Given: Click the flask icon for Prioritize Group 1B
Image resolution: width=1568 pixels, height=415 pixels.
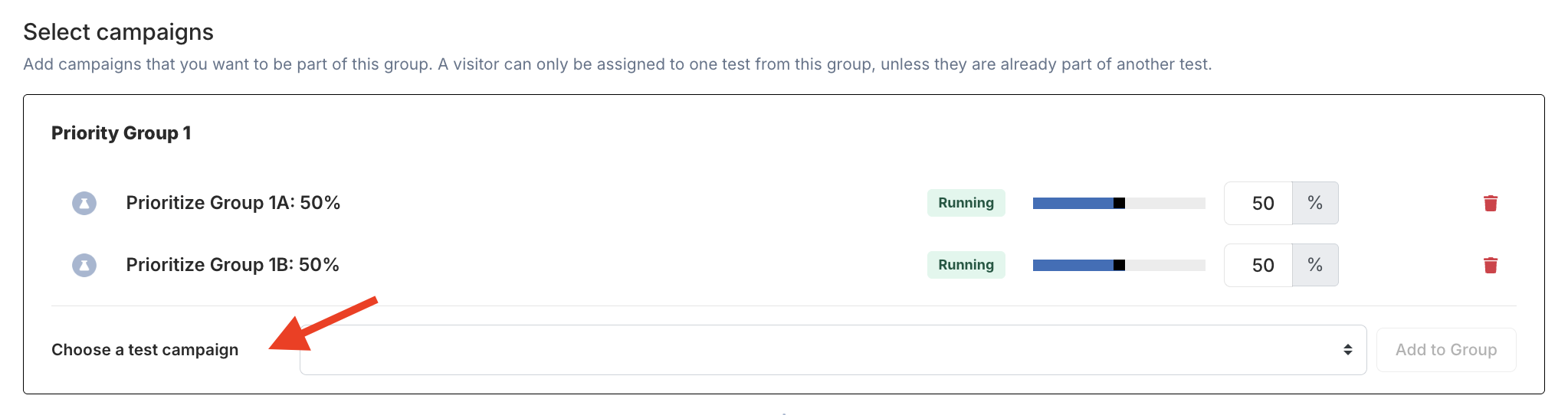Looking at the screenshot, I should click(x=84, y=265).
